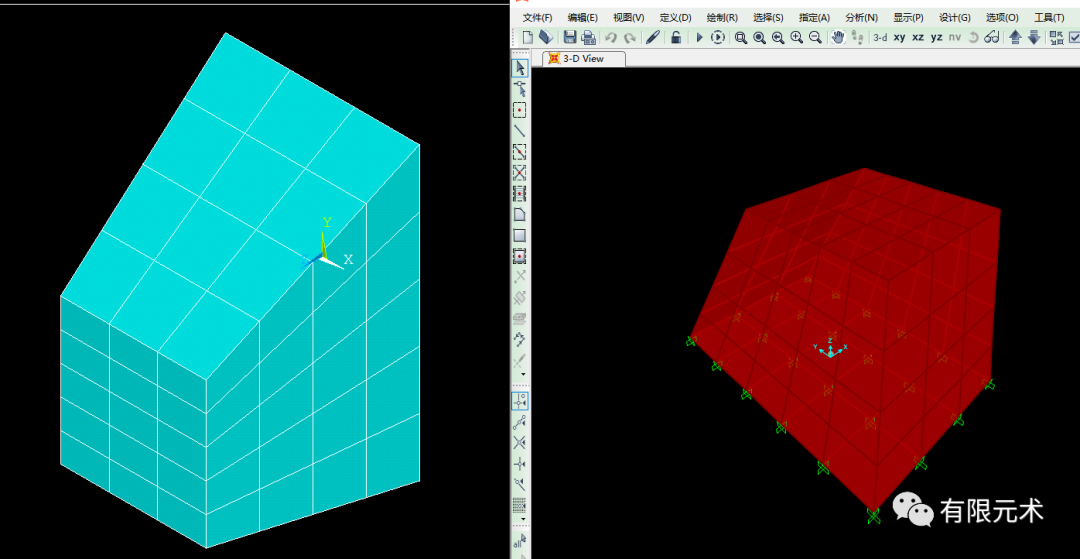Select the Draw Rectangular Area tool
The height and width of the screenshot is (559, 1080).
click(x=520, y=235)
